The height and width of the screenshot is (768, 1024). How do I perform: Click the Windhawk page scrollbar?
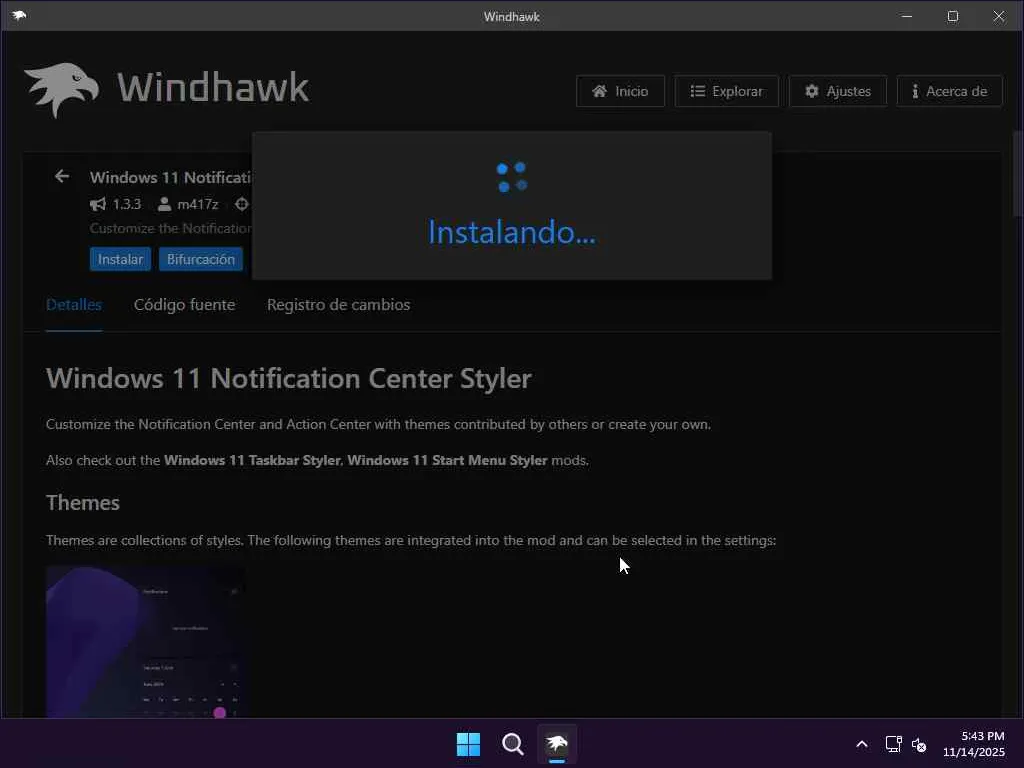1017,174
